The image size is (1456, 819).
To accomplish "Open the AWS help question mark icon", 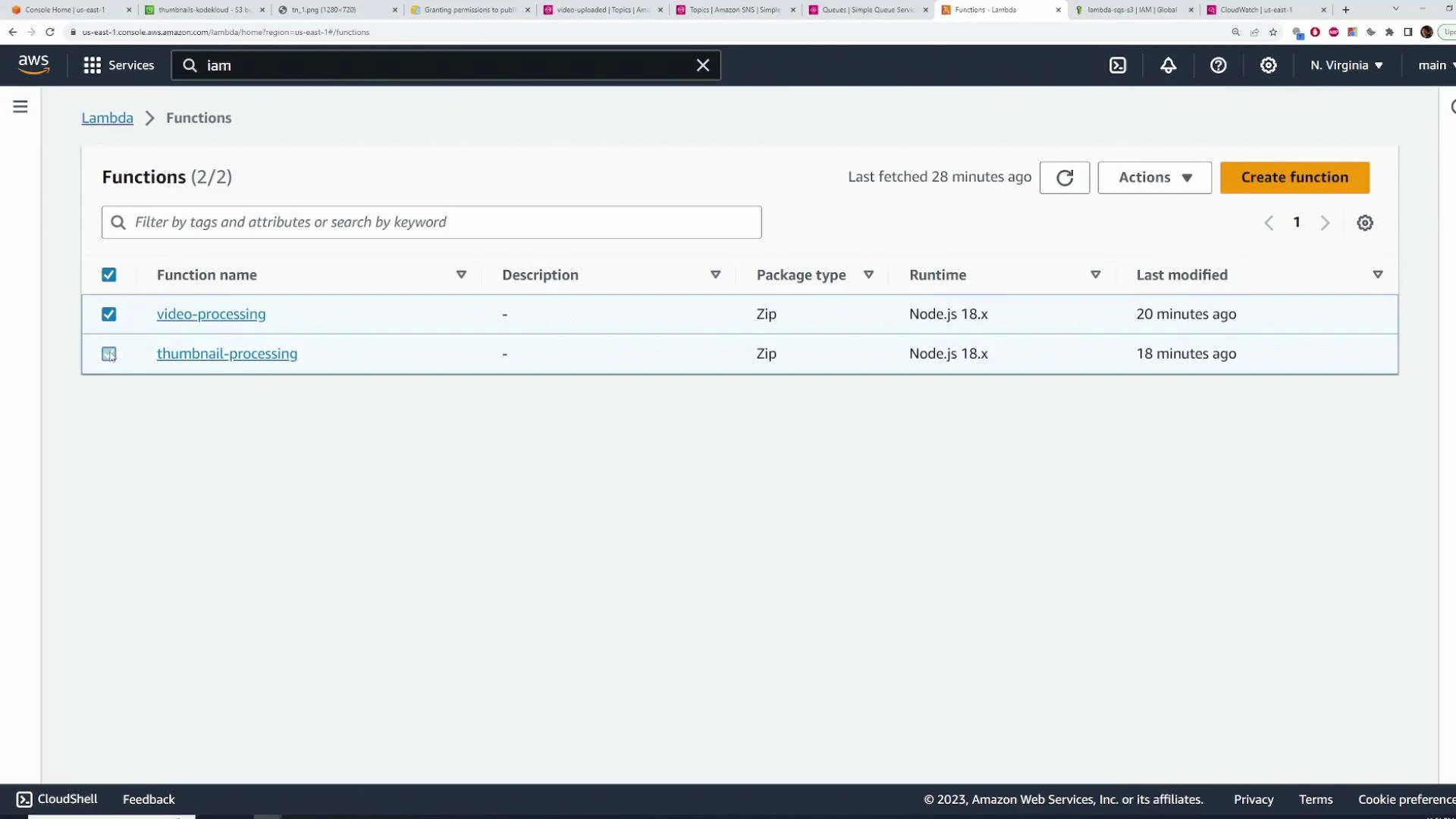I will 1219,65.
